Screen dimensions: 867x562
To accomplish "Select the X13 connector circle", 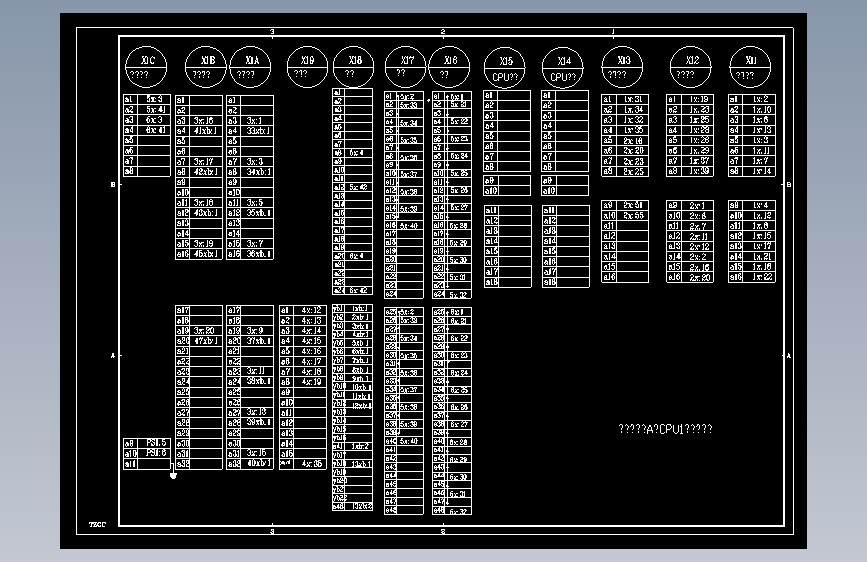I will [623, 67].
